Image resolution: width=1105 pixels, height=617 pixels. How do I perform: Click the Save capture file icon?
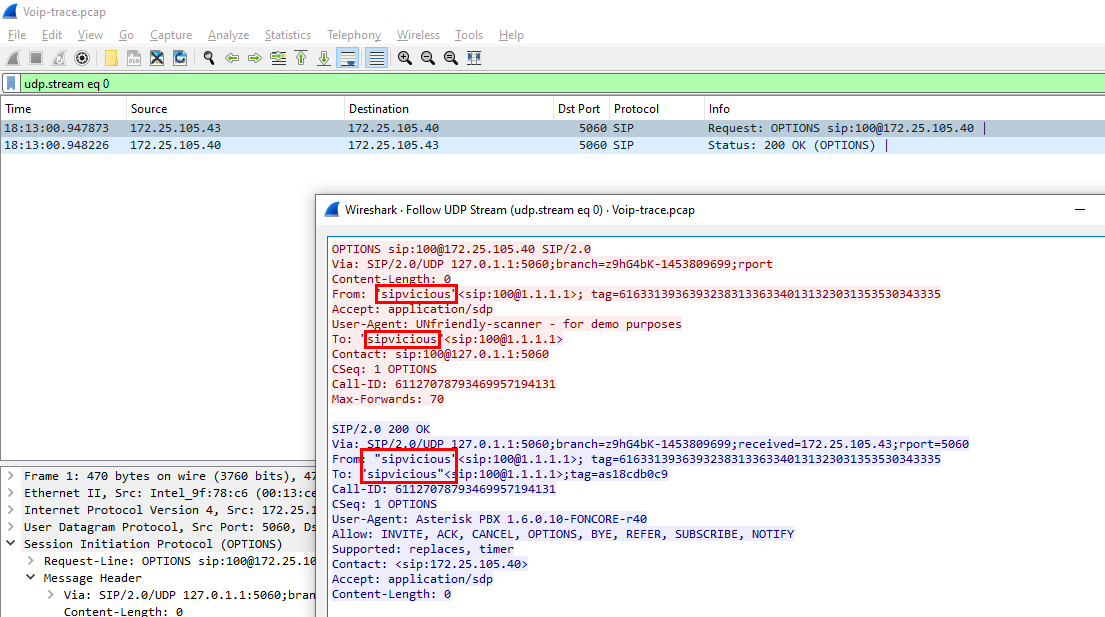pyautogui.click(x=134, y=58)
